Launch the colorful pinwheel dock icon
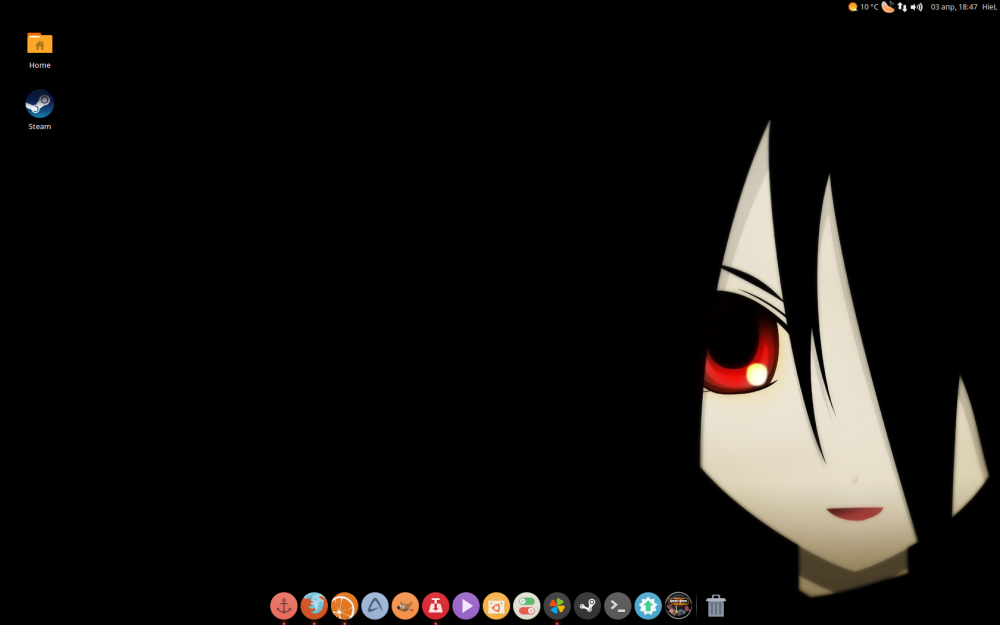 [557, 606]
